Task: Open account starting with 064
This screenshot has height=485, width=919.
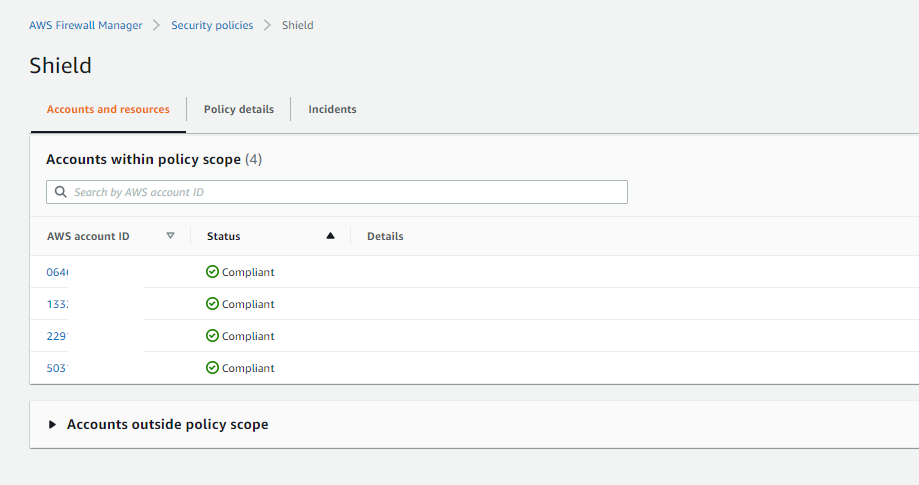Action: [57, 272]
